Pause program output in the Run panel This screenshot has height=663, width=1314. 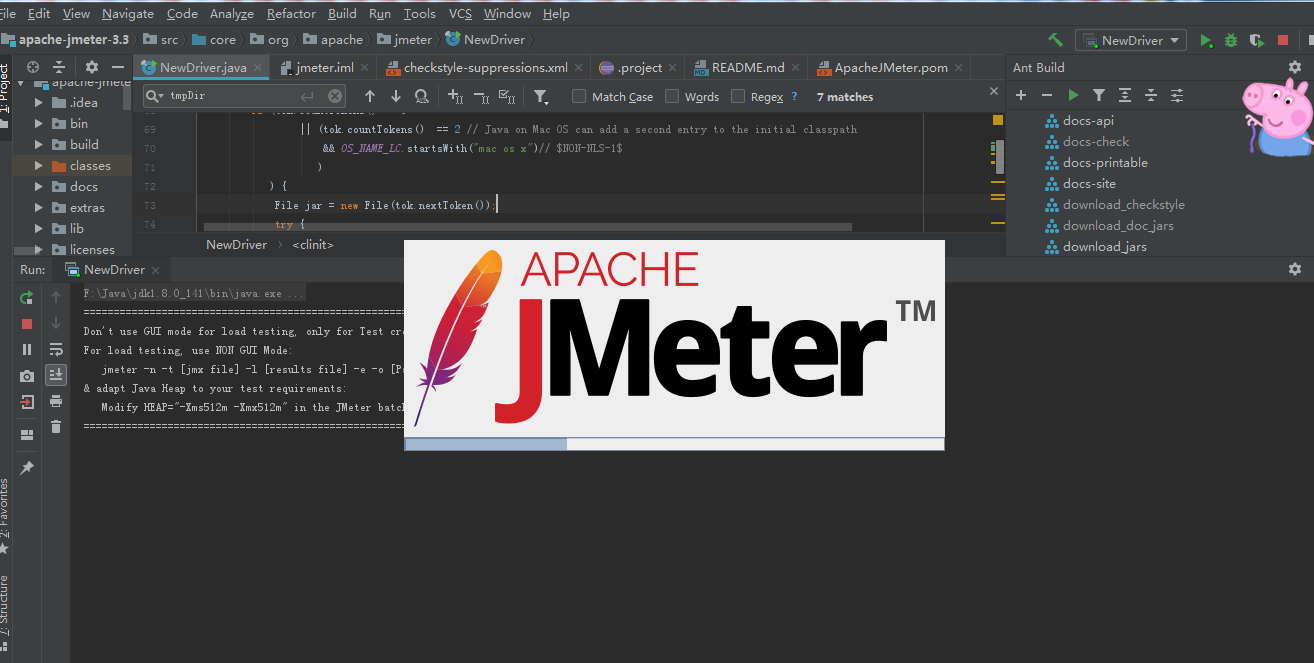[27, 349]
